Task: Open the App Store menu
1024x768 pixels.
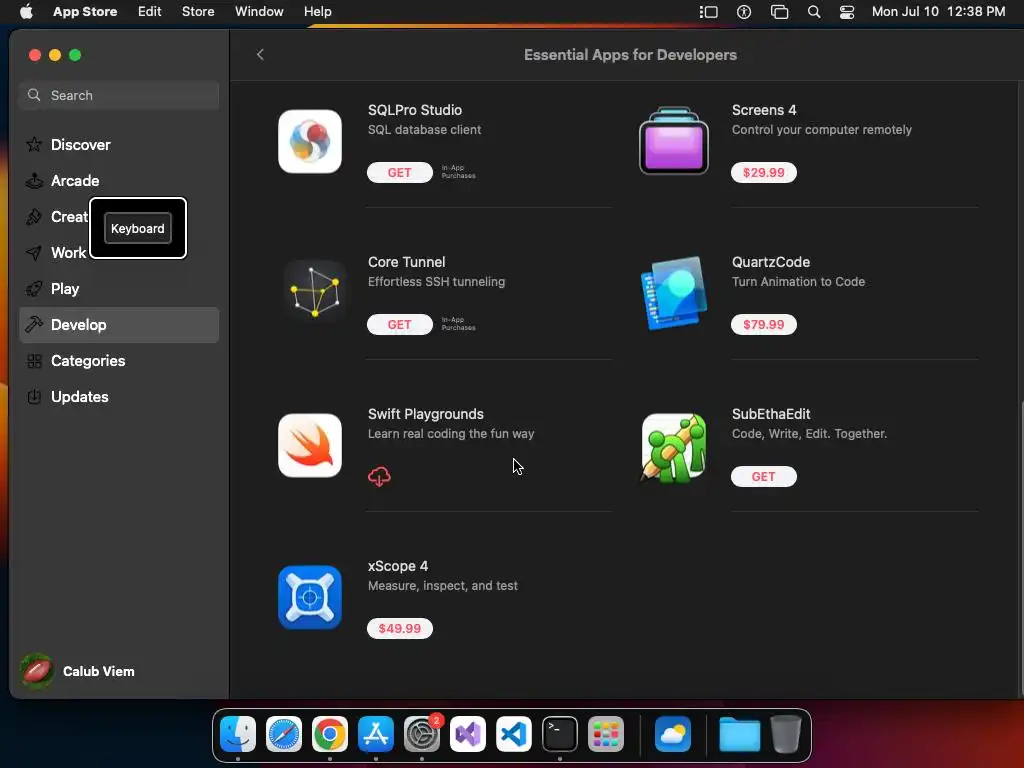Action: (x=85, y=12)
